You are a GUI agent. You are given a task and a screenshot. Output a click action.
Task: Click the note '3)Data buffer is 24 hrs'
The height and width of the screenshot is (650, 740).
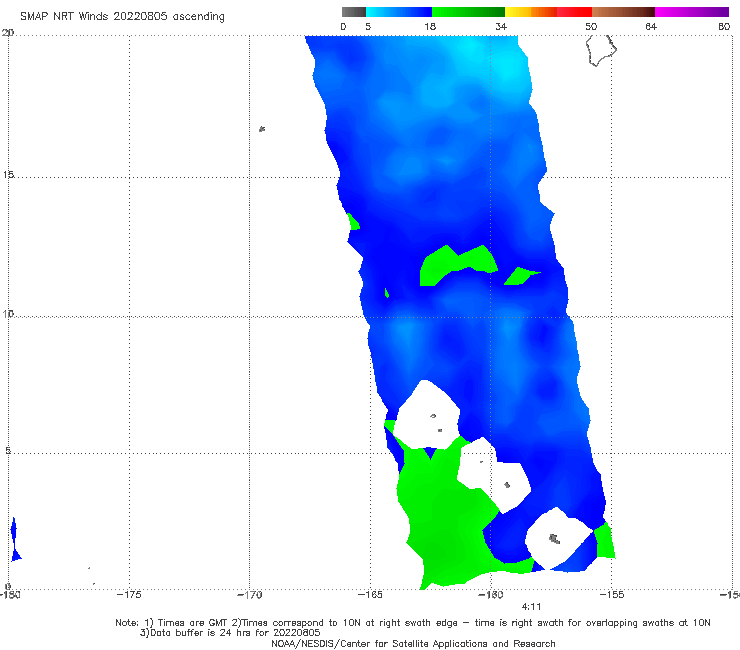coord(230,633)
